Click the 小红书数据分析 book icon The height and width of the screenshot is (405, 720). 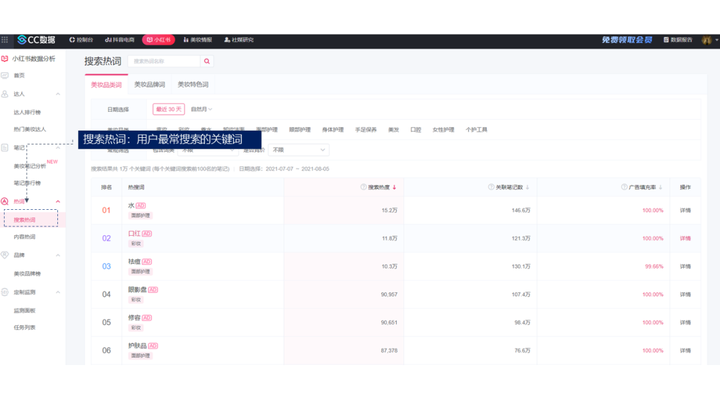pyautogui.click(x=5, y=59)
